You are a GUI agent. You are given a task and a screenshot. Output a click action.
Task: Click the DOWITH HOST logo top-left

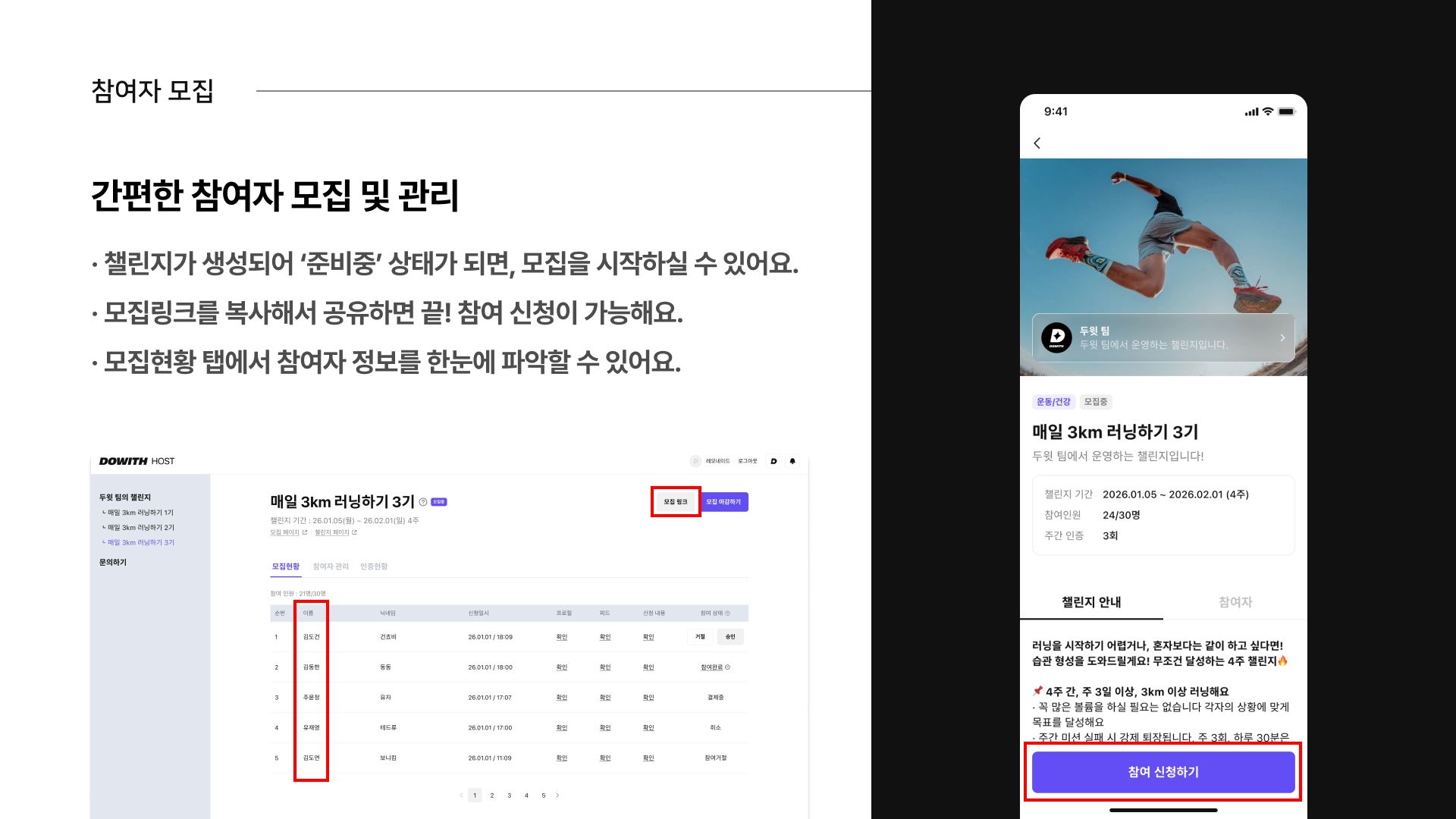point(136,461)
